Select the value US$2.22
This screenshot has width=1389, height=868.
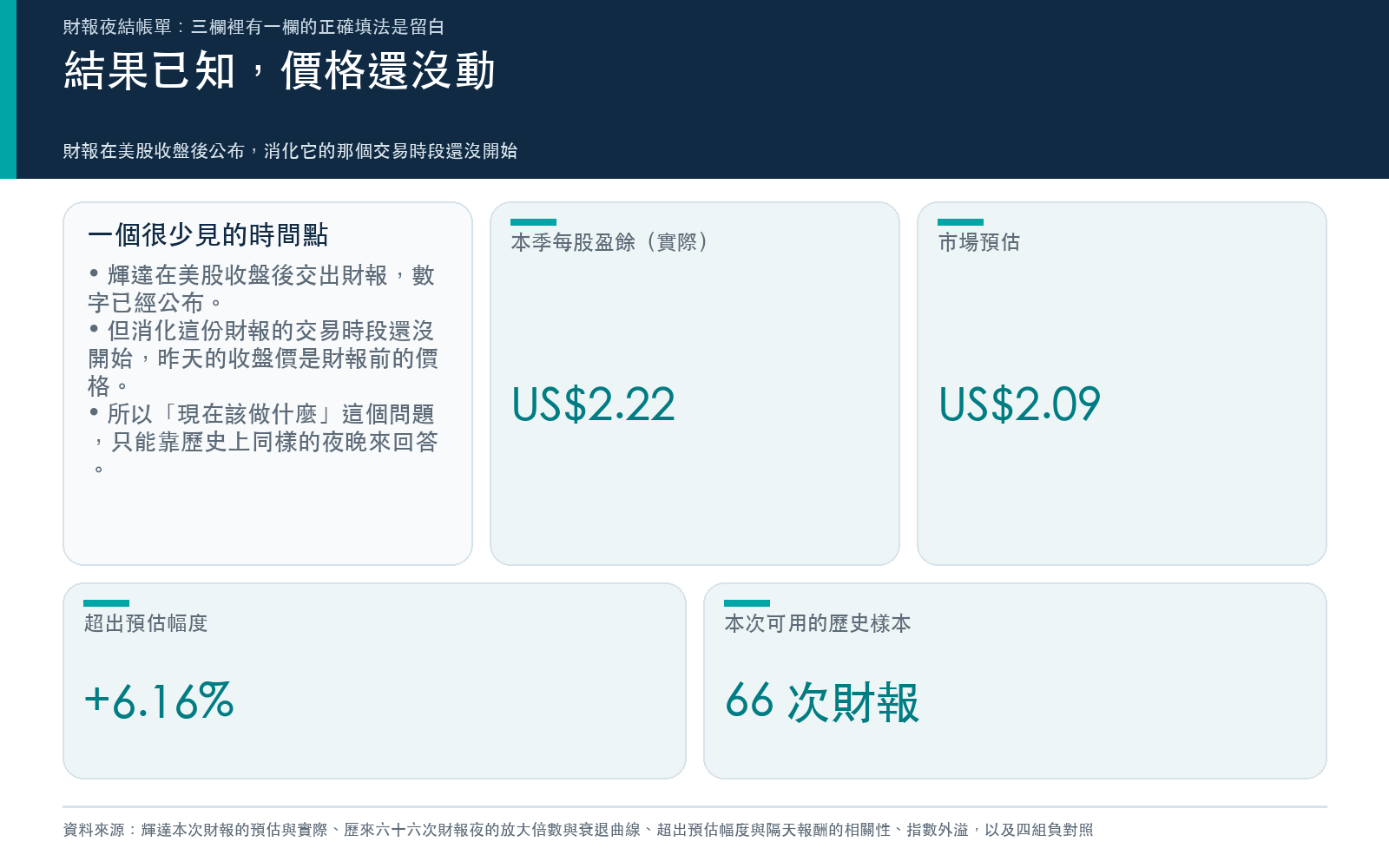594,404
